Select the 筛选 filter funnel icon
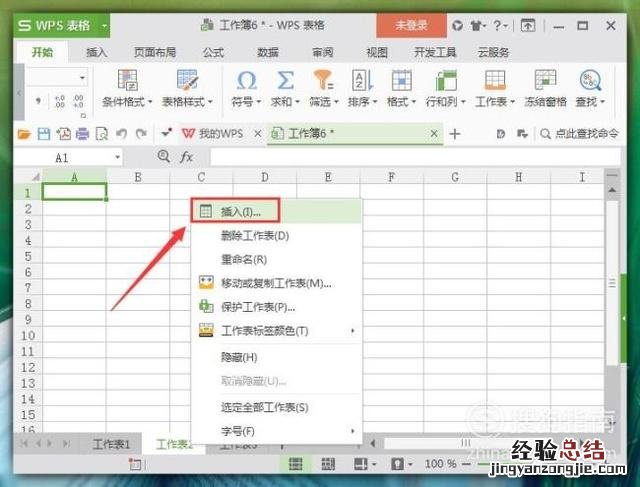Screen dimensions: 640x487 pyautogui.click(x=323, y=81)
